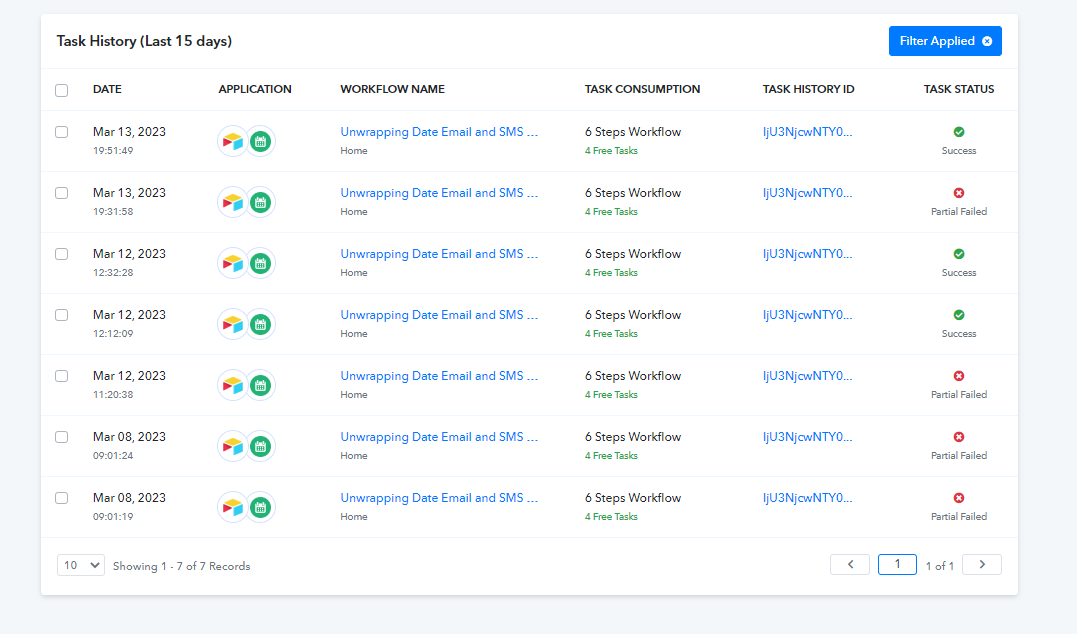
Task: Click Airtable icon in 09:01:24 row
Action: (233, 446)
